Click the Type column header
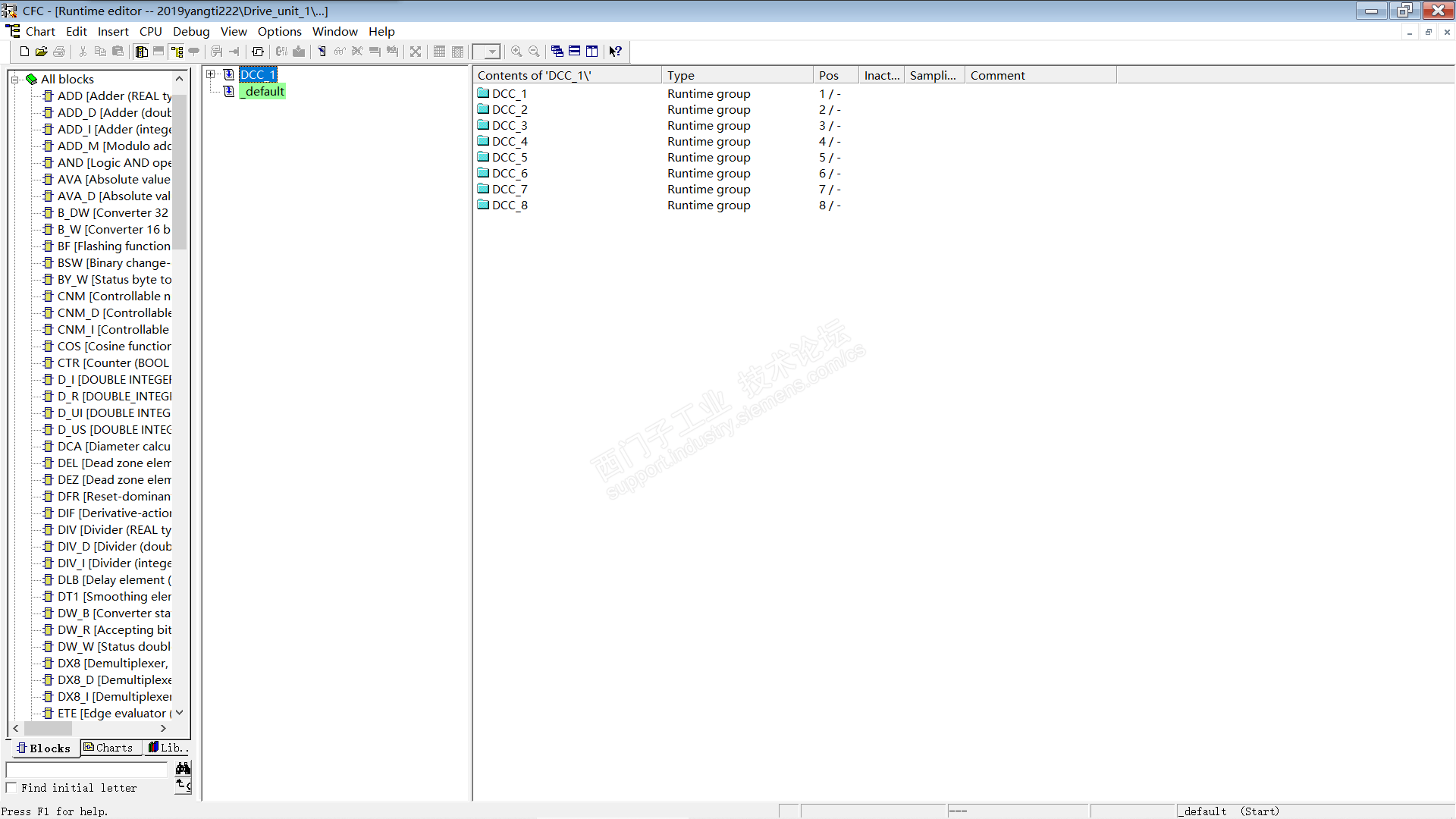The image size is (1456, 819). coord(736,75)
